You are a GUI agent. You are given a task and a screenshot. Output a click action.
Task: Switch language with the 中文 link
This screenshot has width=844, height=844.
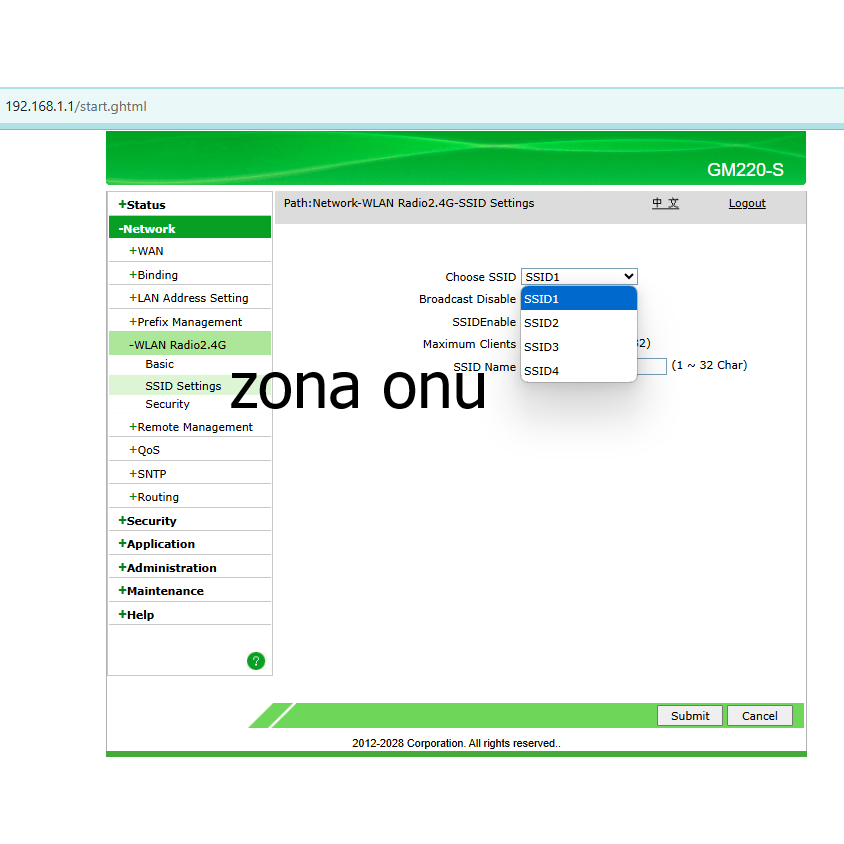tap(665, 203)
